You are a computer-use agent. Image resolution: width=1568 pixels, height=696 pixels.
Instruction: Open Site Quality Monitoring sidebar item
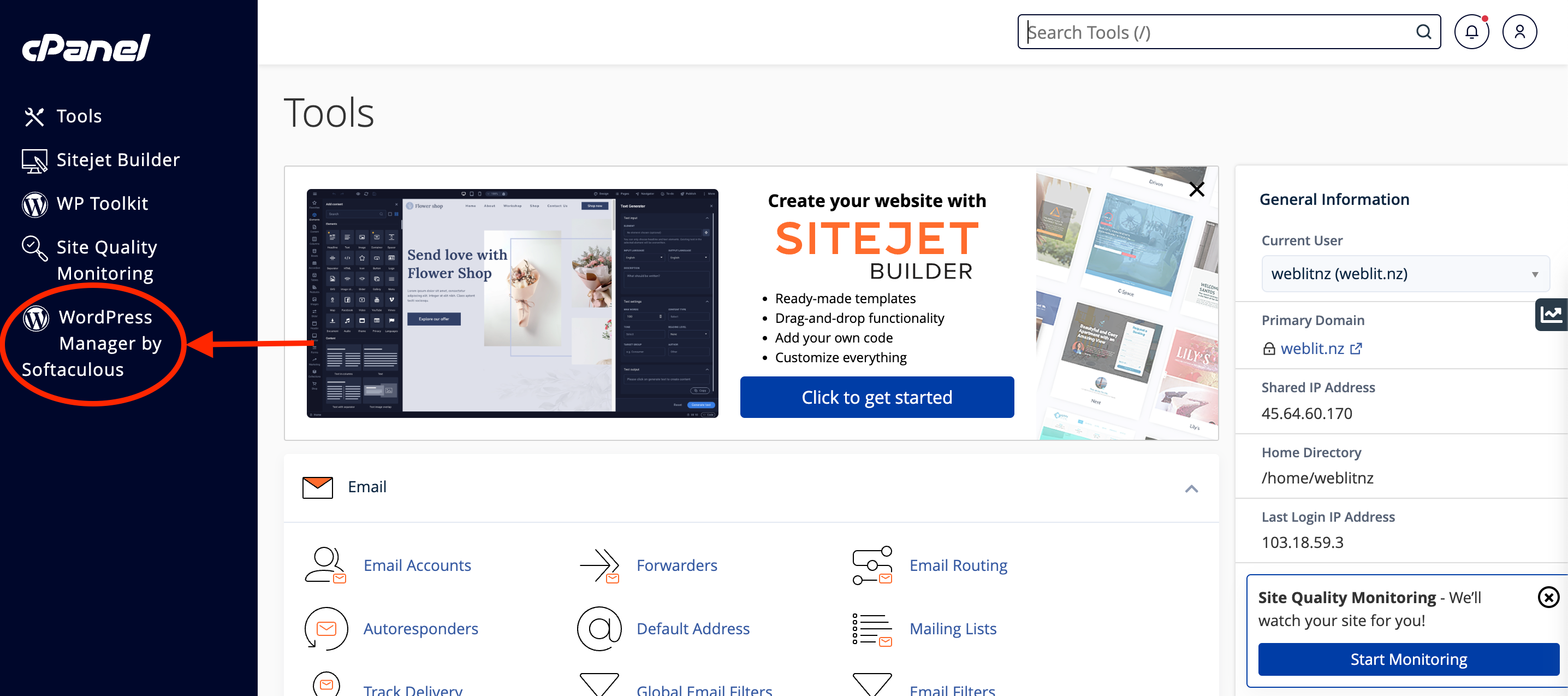106,261
